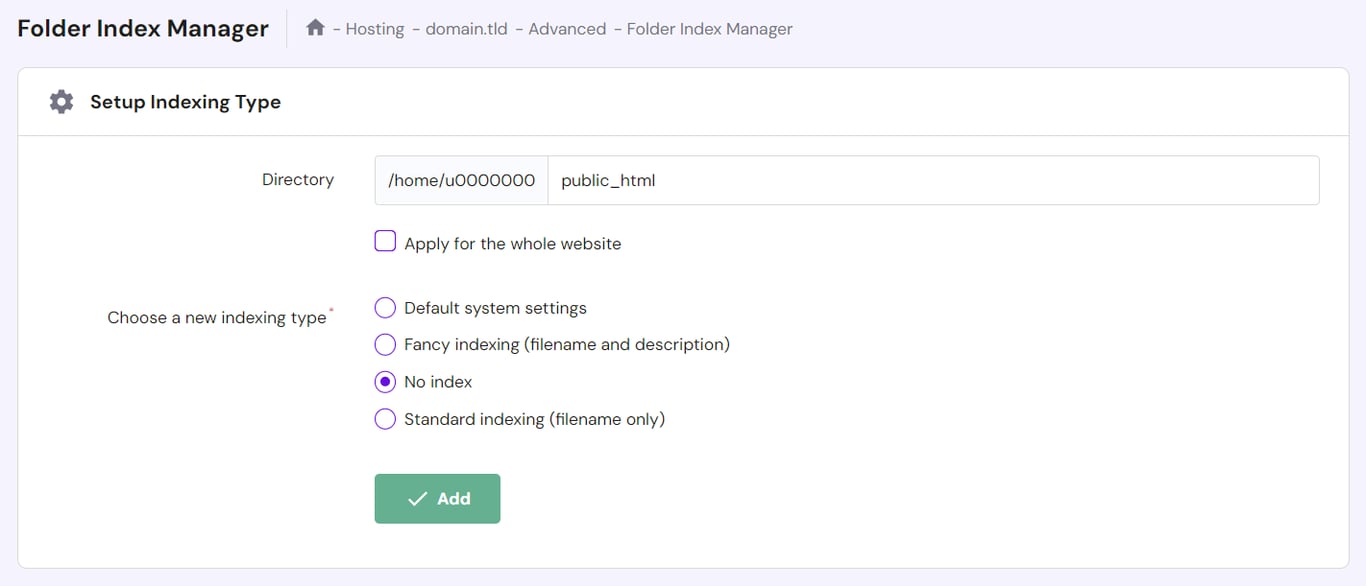Click the Directory field label

tap(297, 179)
